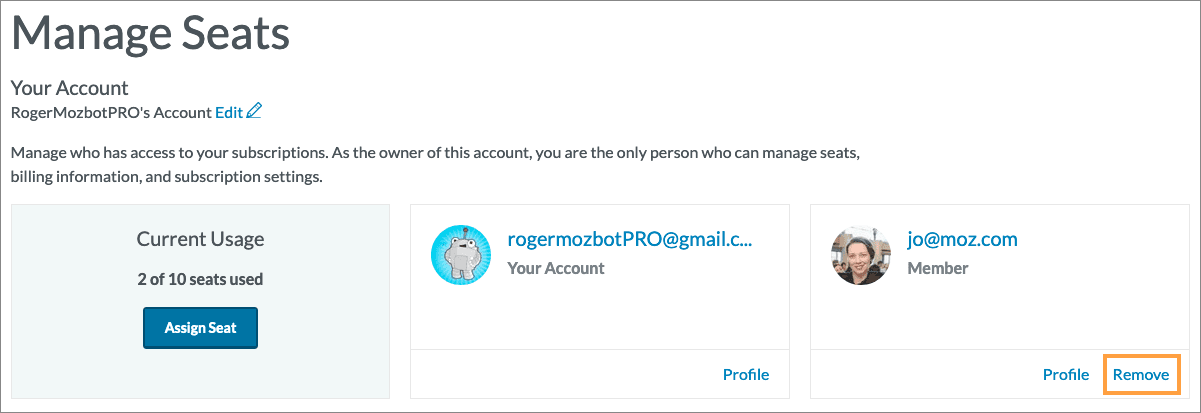Open Profile for the rogermozbotPRO account
Screen dimensions: 1201x413
pyautogui.click(x=746, y=375)
